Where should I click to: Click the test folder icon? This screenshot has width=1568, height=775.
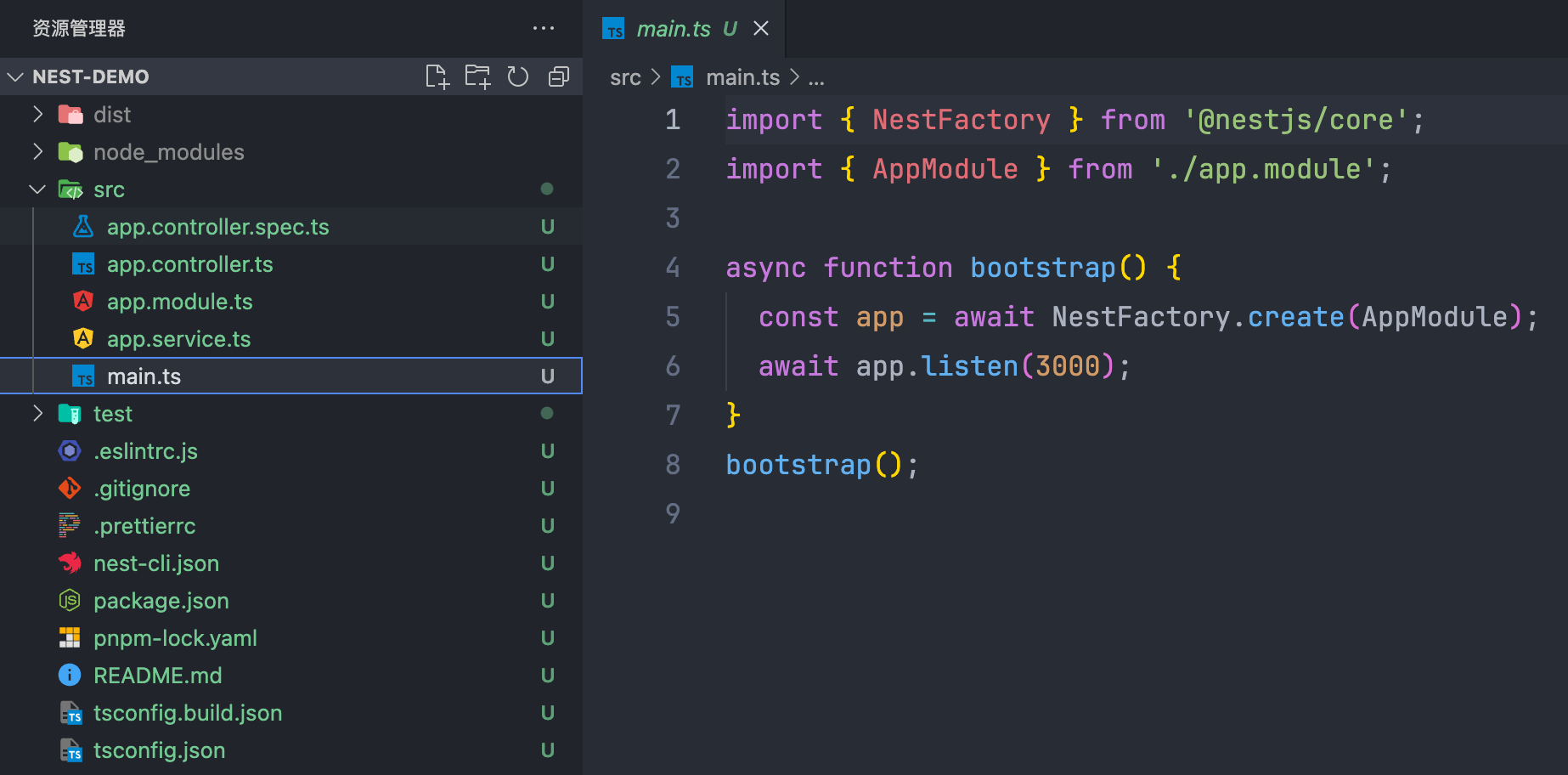[x=70, y=413]
